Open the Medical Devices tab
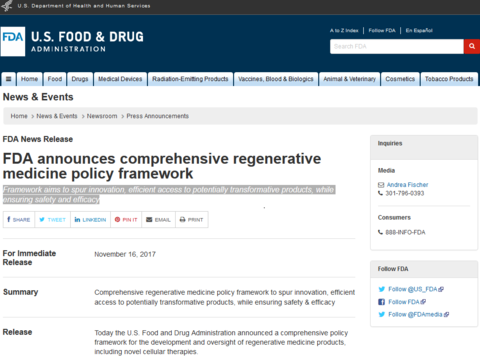 pos(120,79)
